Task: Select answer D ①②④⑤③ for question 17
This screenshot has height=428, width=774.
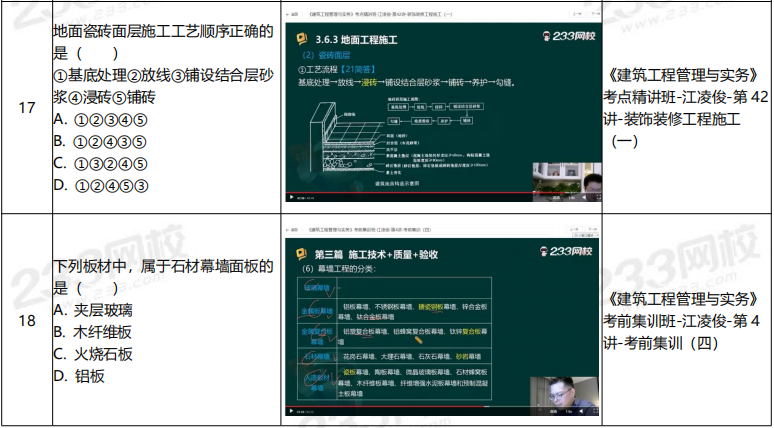Action: pos(100,185)
